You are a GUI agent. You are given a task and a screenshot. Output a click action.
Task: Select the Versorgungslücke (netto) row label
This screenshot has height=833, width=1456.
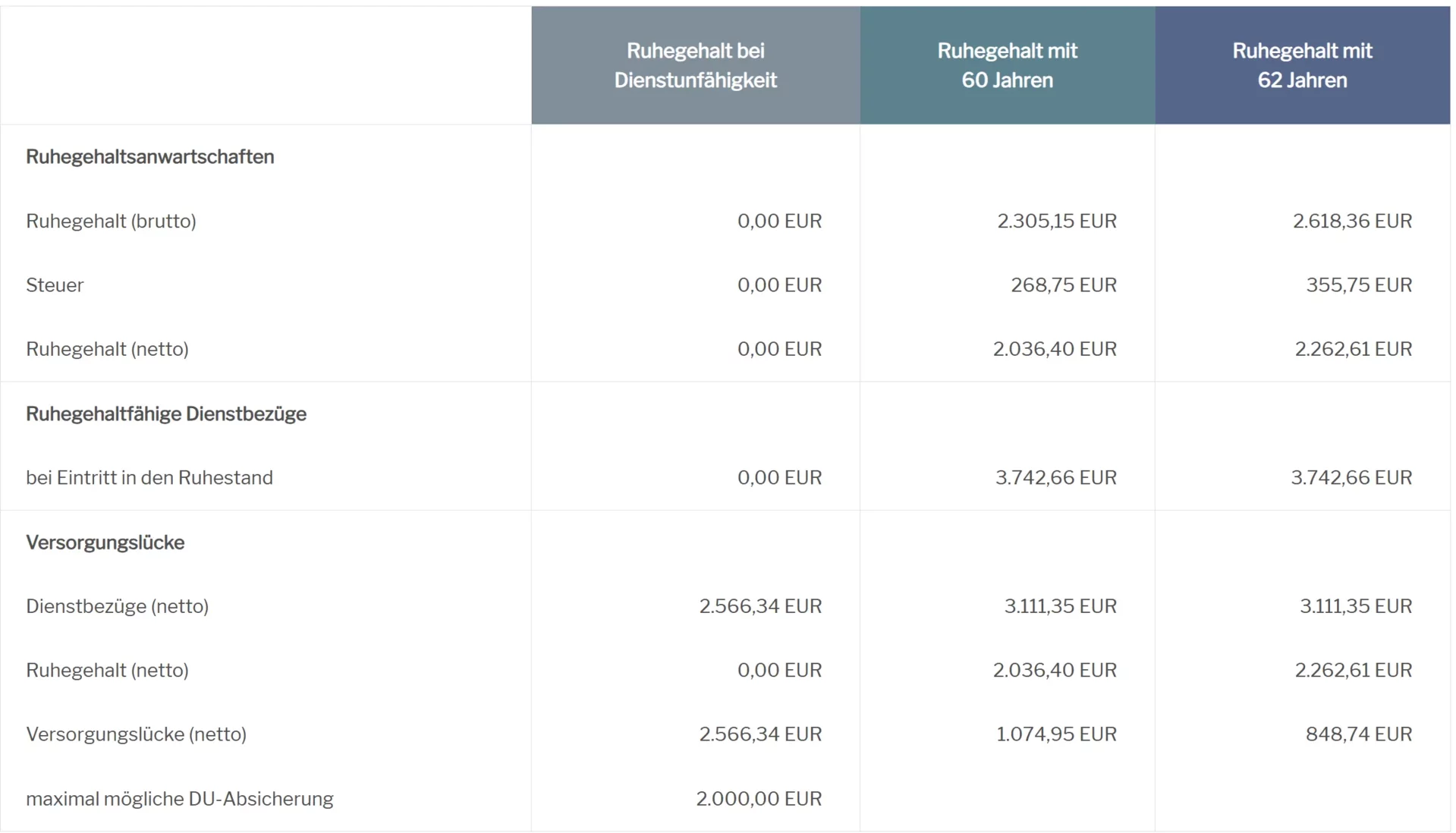coord(137,734)
